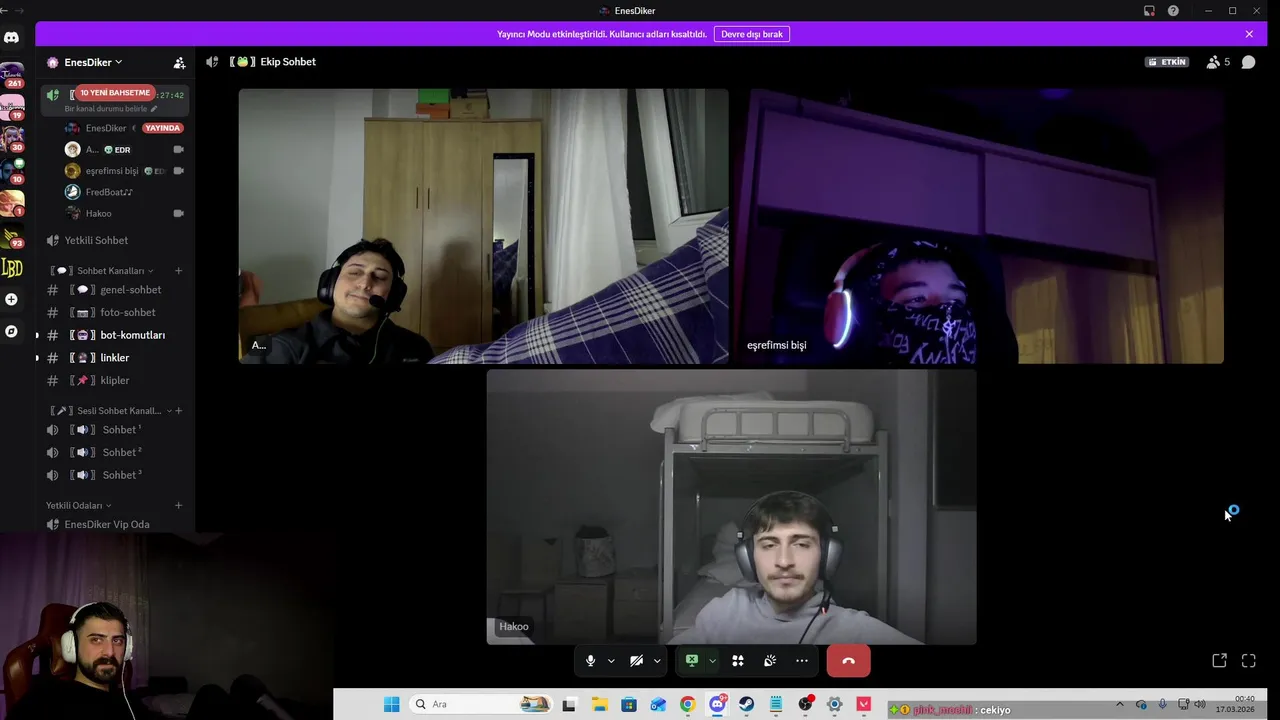Open microphone options dropdown arrow
1280x720 pixels.
[x=611, y=661]
